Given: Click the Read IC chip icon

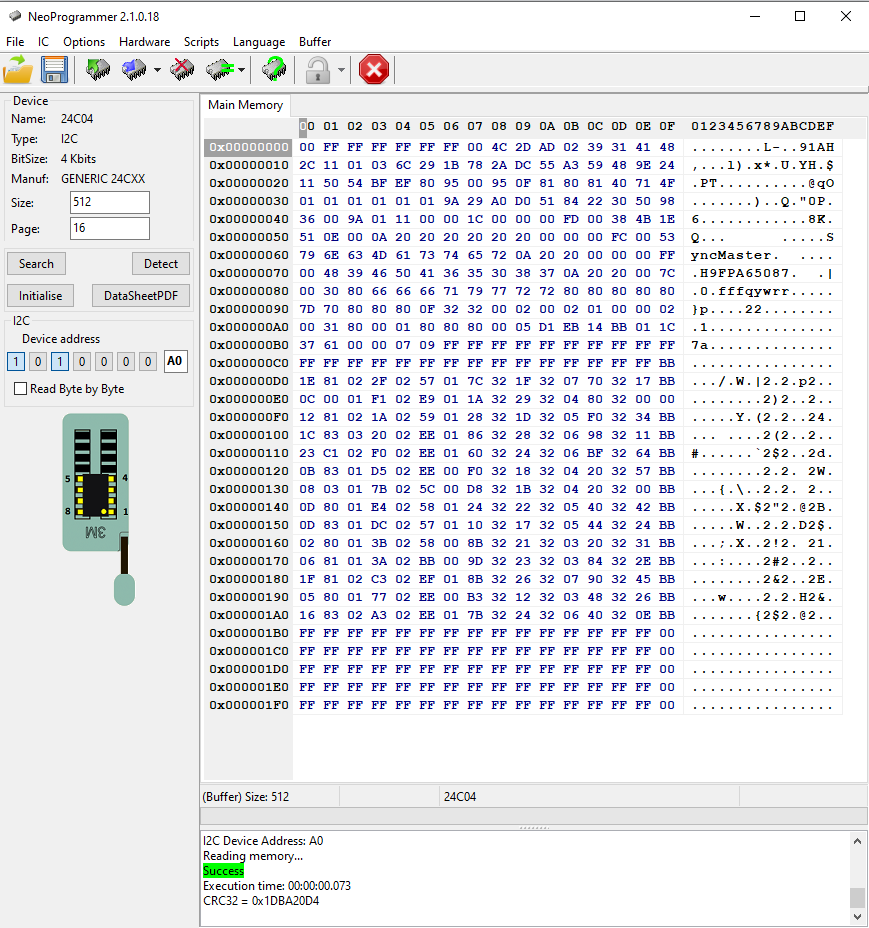Looking at the screenshot, I should pyautogui.click(x=98, y=70).
